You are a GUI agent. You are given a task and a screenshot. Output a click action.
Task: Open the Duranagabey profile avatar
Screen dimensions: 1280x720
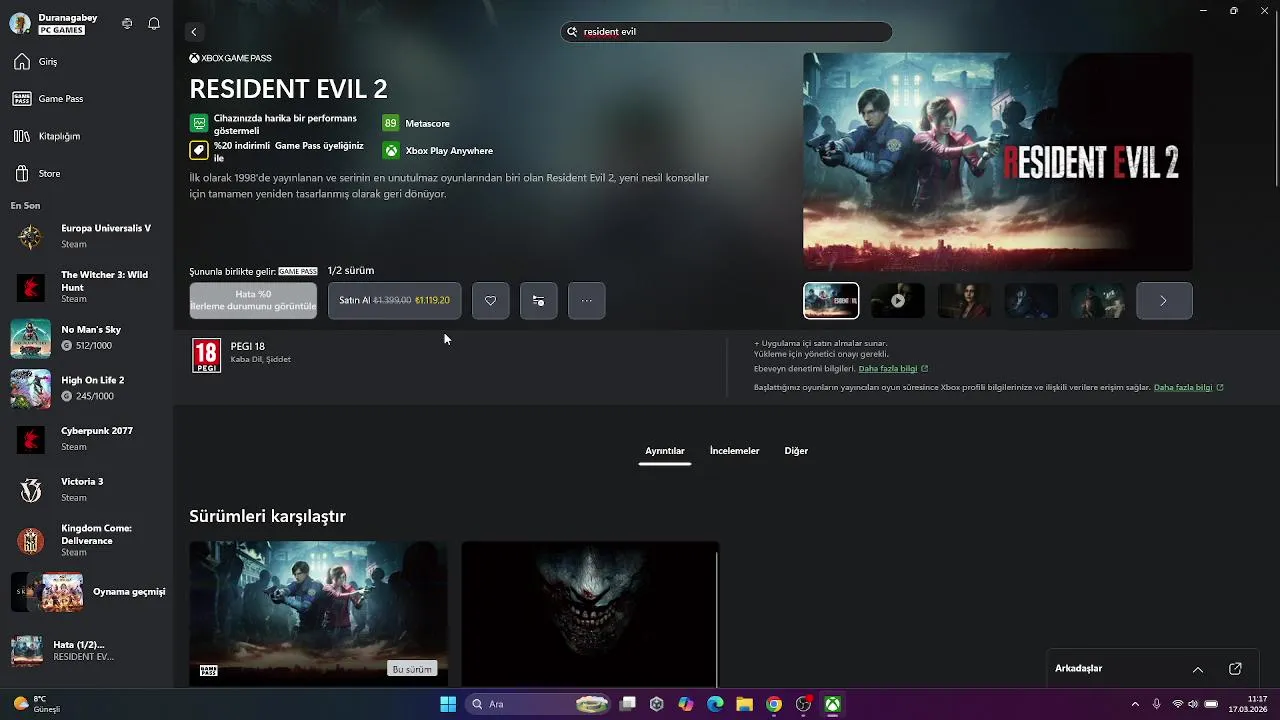20,24
